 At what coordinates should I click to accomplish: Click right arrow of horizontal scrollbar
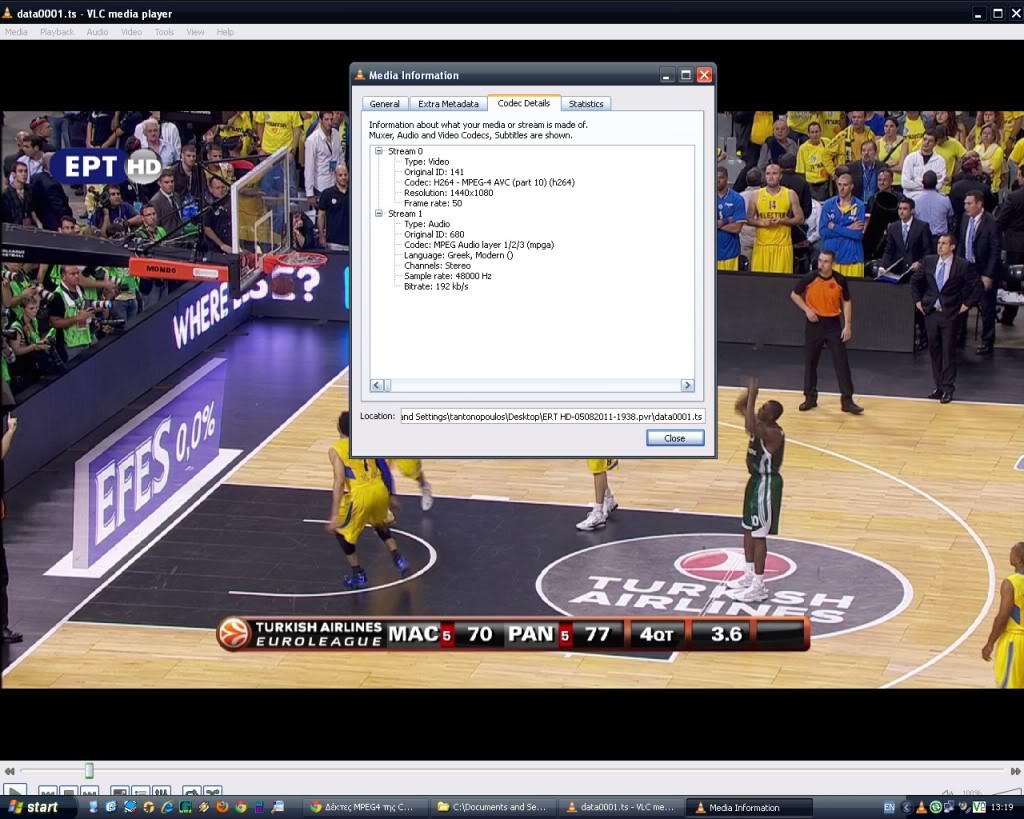(687, 385)
